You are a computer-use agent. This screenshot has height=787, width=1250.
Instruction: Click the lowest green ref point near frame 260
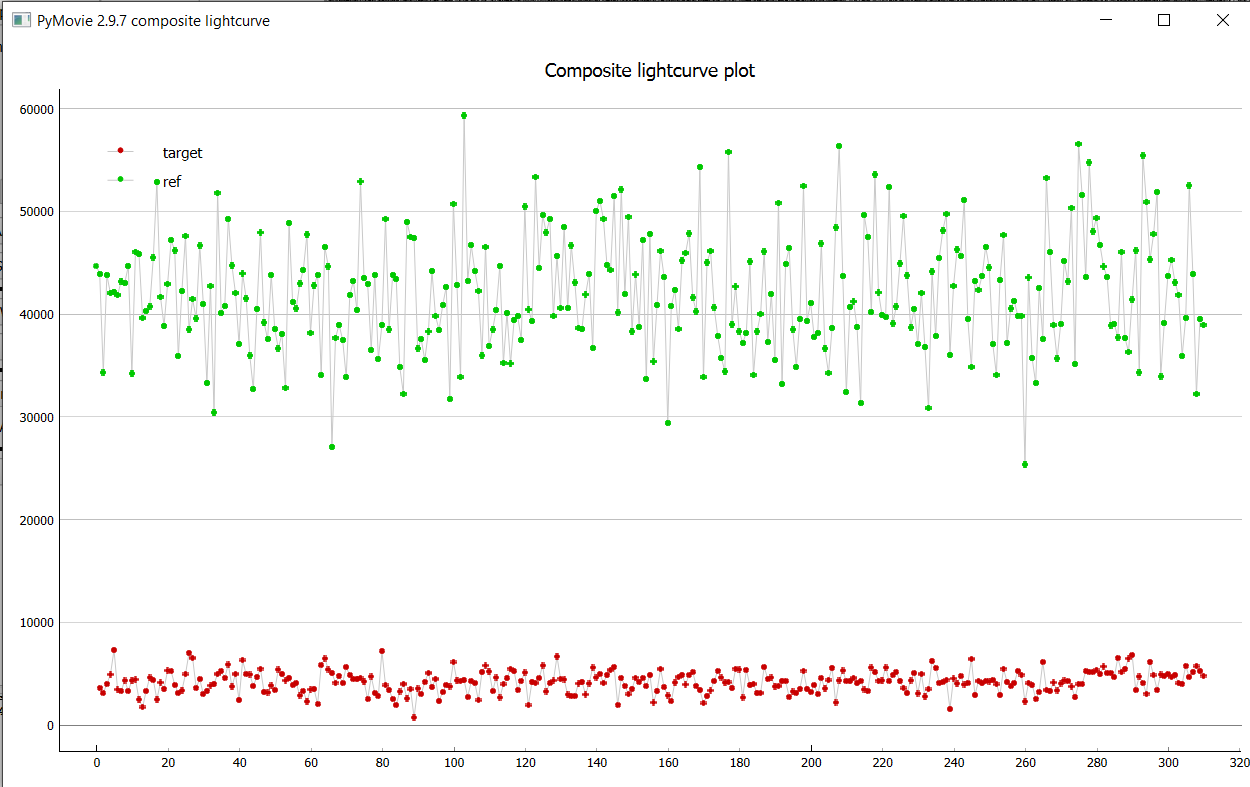[x=1025, y=464]
